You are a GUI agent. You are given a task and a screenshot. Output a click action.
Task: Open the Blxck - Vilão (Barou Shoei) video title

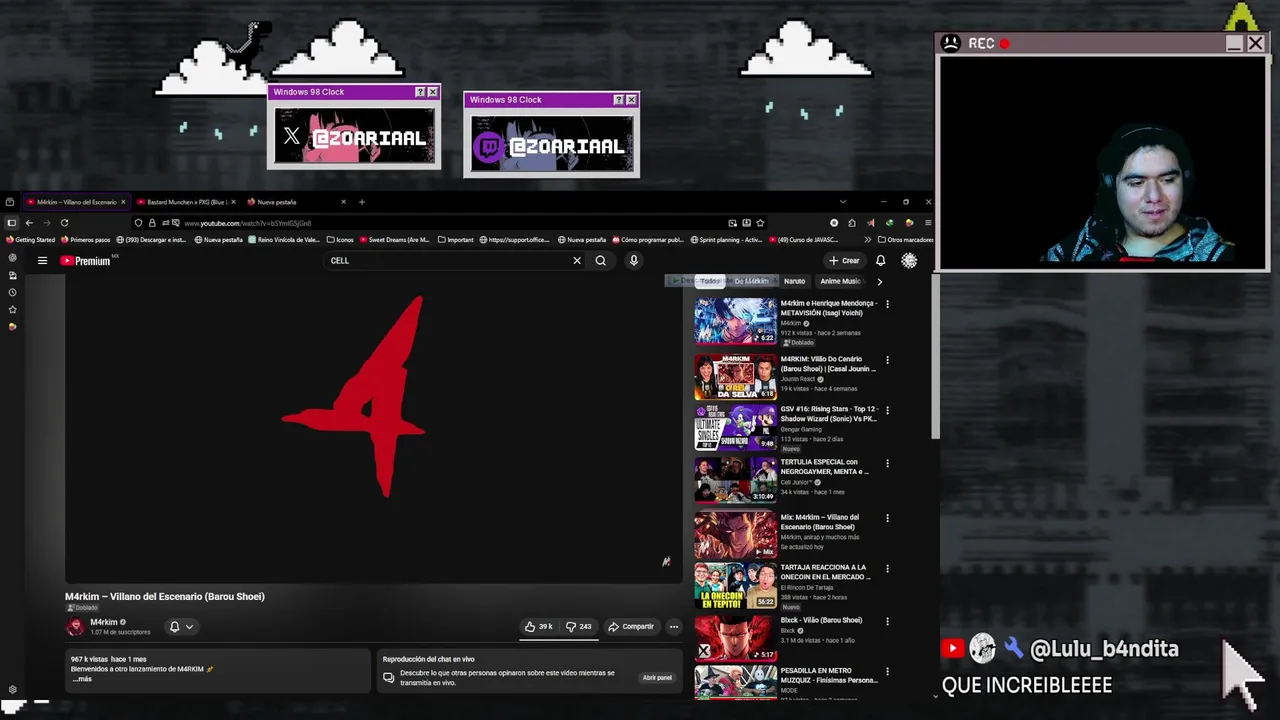pyautogui.click(x=821, y=620)
